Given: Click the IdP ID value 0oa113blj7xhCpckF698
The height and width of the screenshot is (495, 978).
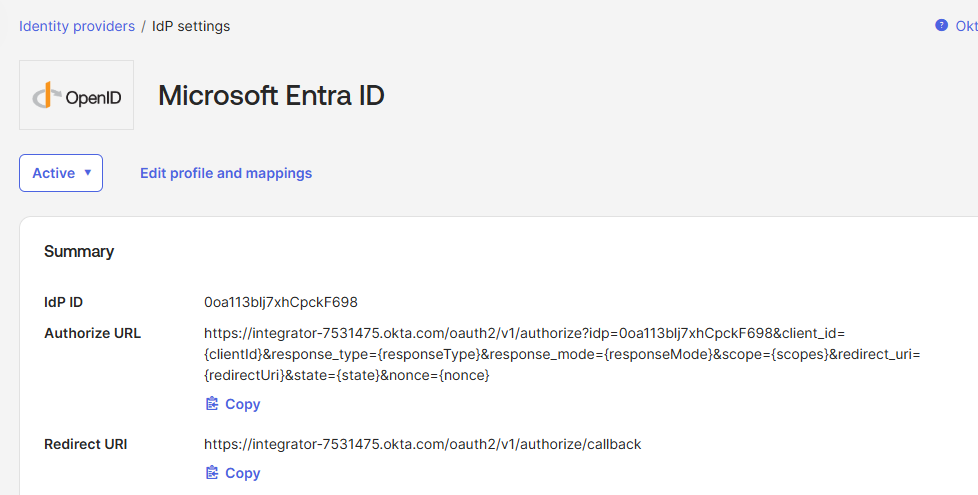Looking at the screenshot, I should pos(281,302).
